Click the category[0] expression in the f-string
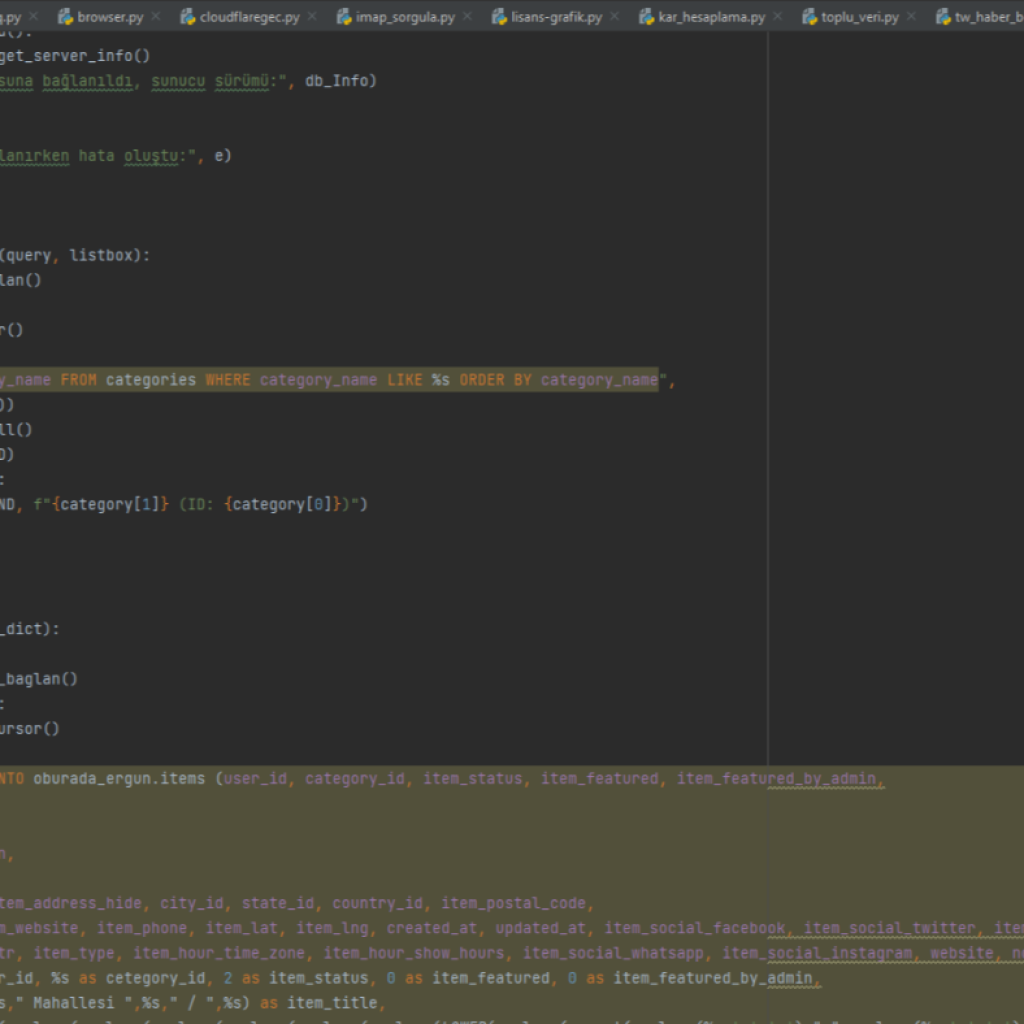 pos(283,505)
